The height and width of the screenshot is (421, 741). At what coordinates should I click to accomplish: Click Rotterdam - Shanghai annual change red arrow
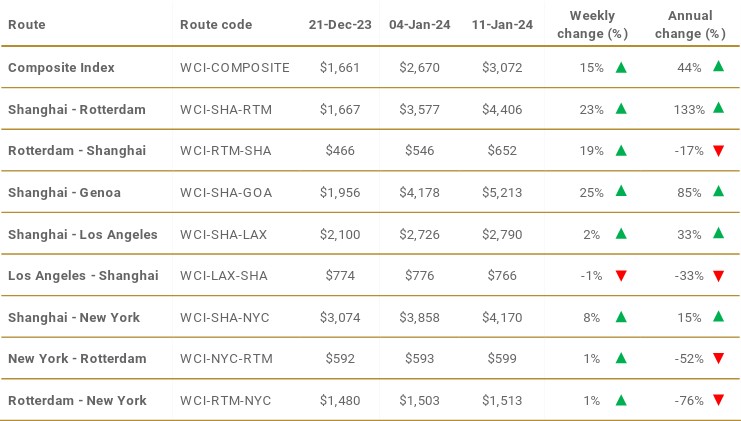pyautogui.click(x=718, y=151)
